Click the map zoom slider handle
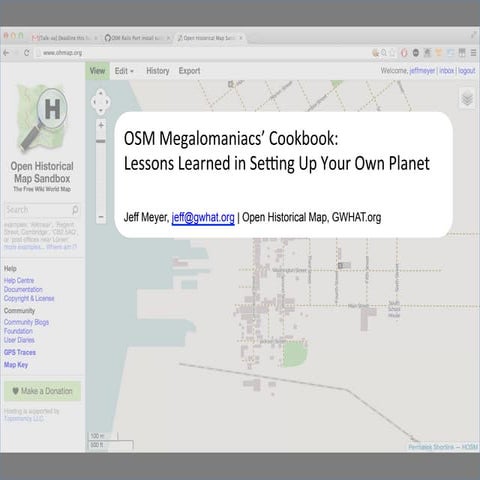The width and height of the screenshot is (480, 480). 101,141
